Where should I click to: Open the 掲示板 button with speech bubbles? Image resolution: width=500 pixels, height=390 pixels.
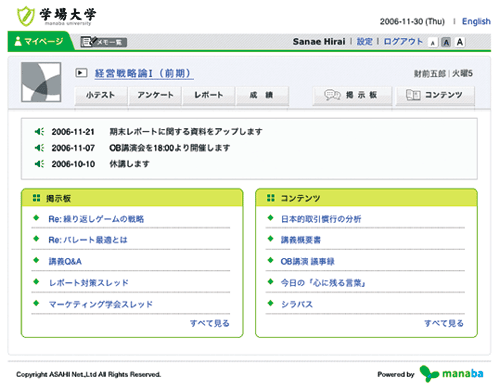pos(352,95)
